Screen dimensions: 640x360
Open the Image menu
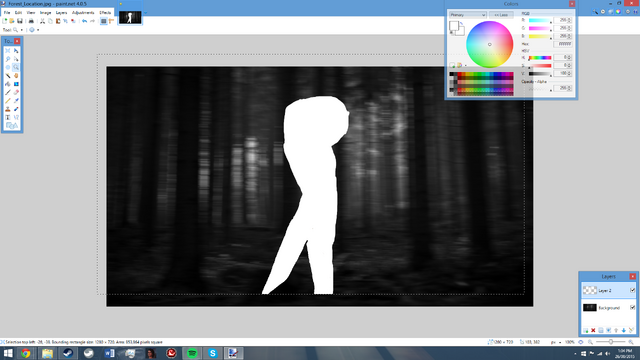click(46, 13)
